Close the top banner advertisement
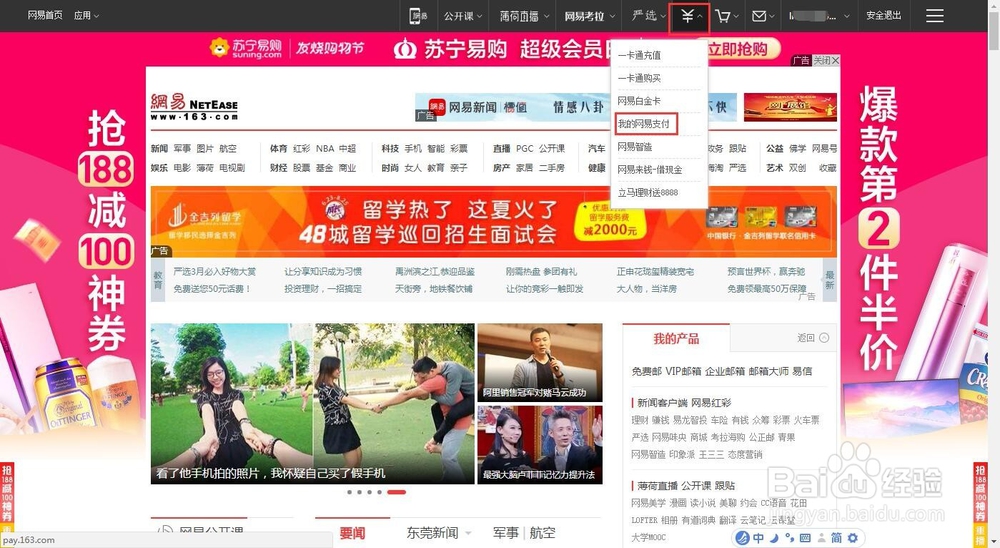The height and width of the screenshot is (548, 1000). pyautogui.click(x=825, y=60)
